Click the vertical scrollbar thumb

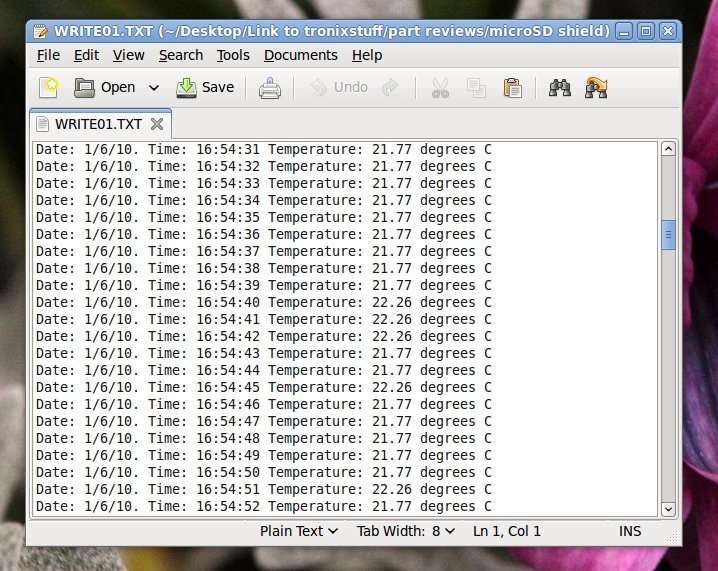(668, 236)
